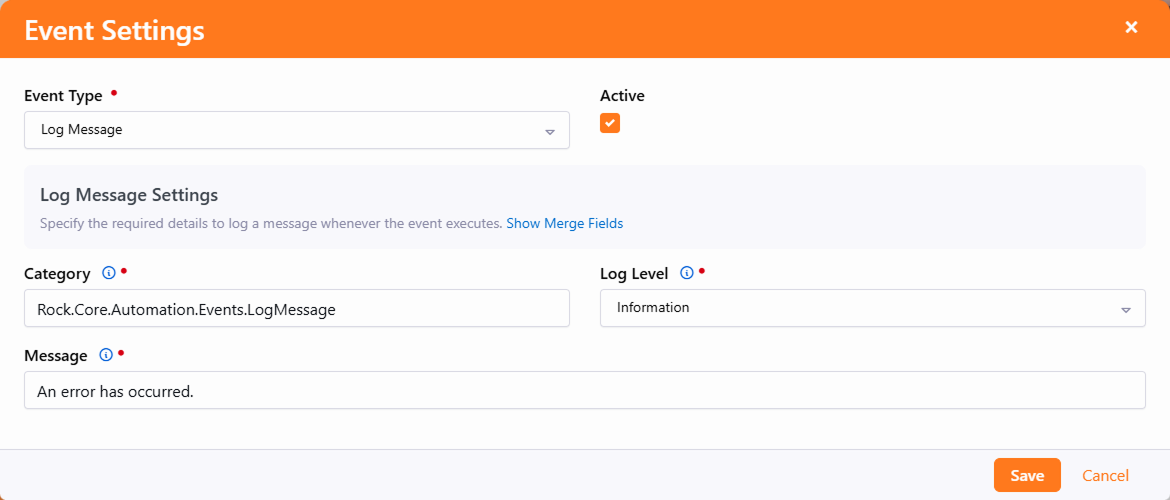
Task: Uncheck the Active checkbox
Action: tap(610, 123)
